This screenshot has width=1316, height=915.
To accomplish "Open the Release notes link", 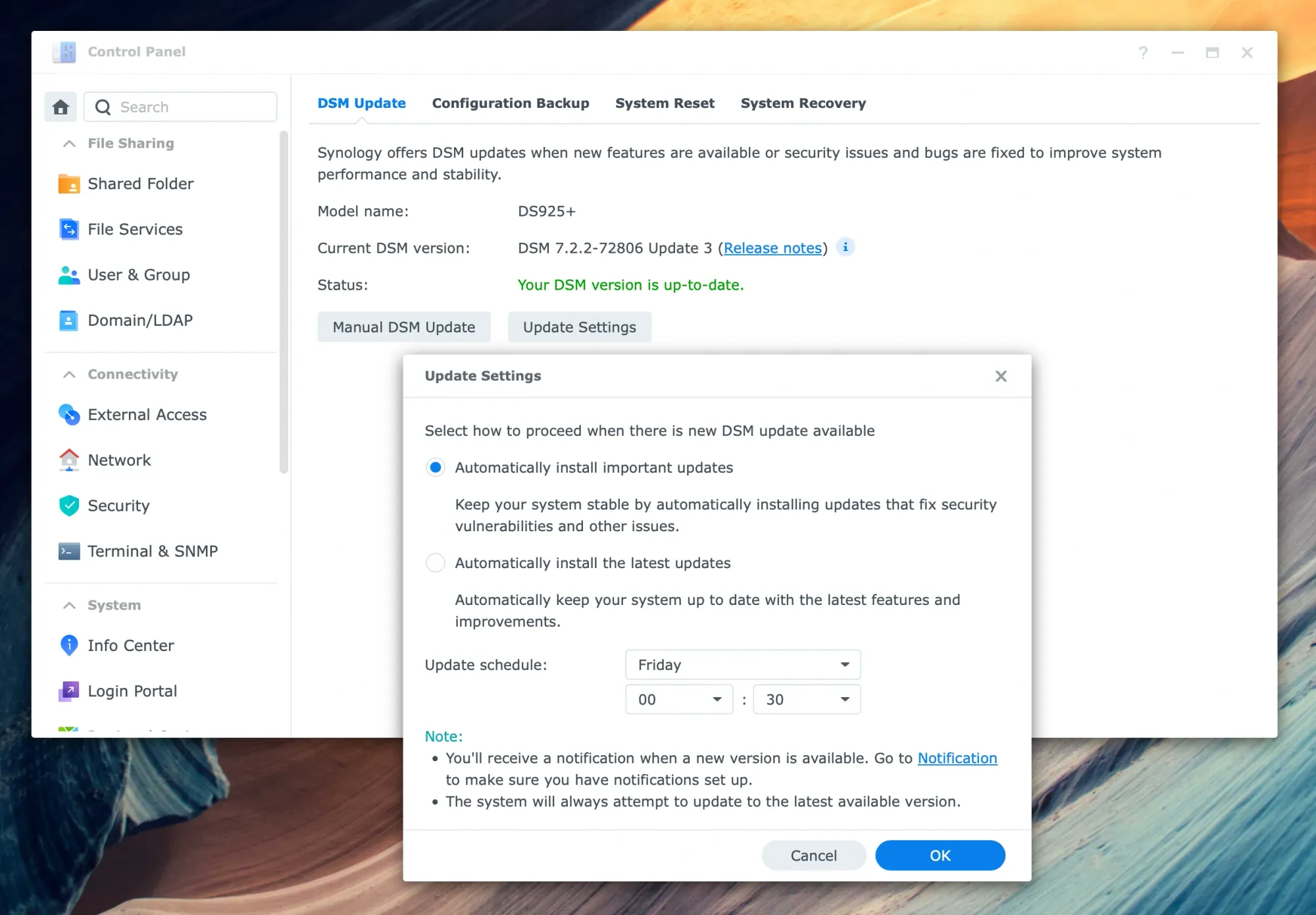I will coord(772,248).
